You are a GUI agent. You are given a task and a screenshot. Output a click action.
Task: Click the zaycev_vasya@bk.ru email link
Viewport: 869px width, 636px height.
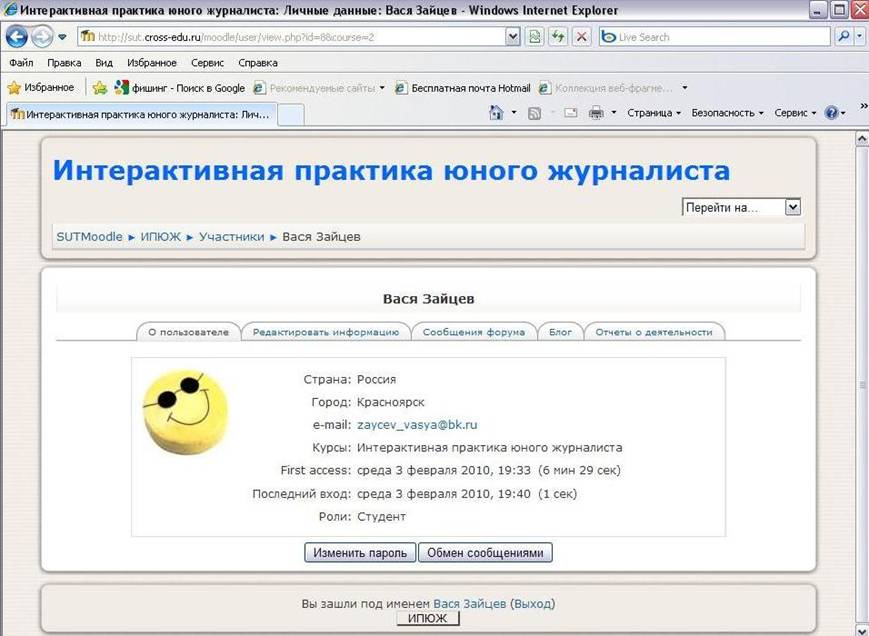coord(417,425)
